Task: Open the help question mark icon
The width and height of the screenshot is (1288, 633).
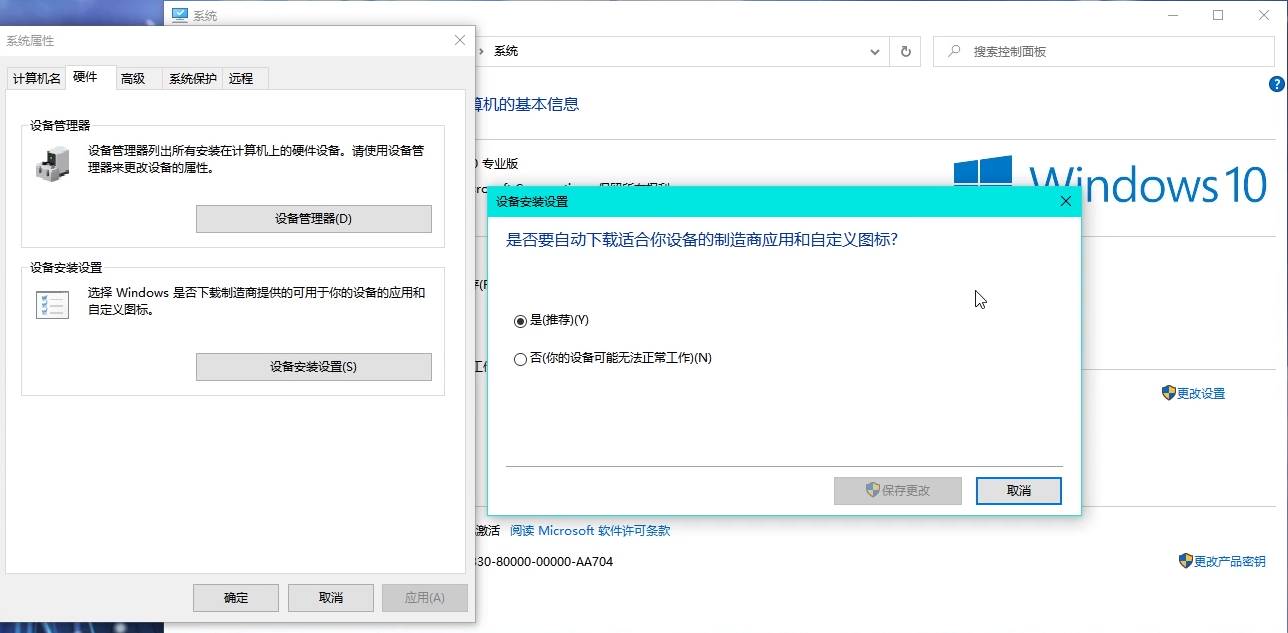Action: pos(1276,85)
